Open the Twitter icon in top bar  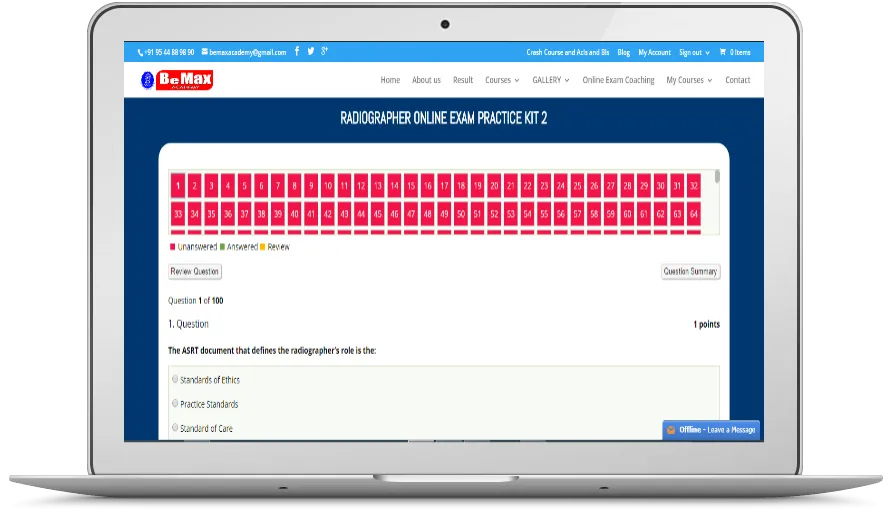[x=311, y=52]
